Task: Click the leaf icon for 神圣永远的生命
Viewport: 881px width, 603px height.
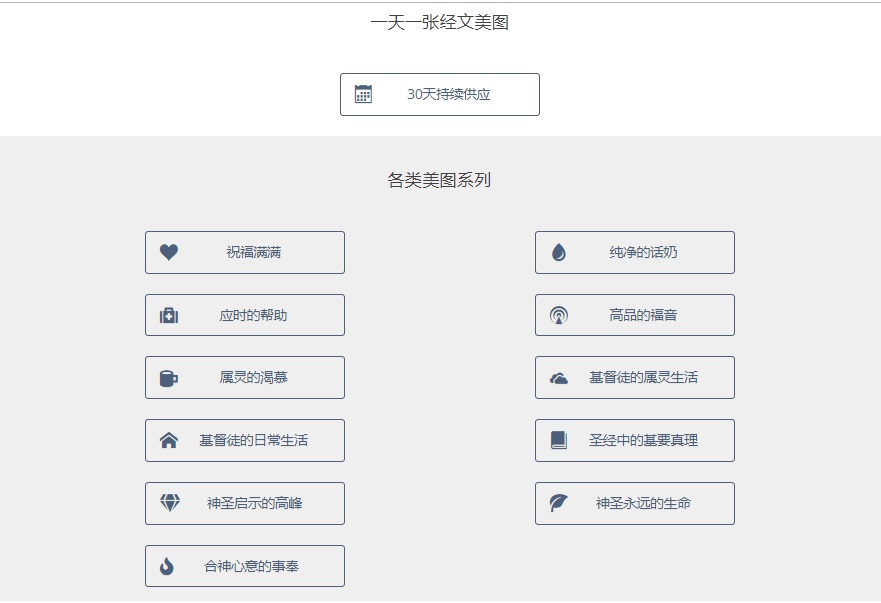Action: click(559, 503)
